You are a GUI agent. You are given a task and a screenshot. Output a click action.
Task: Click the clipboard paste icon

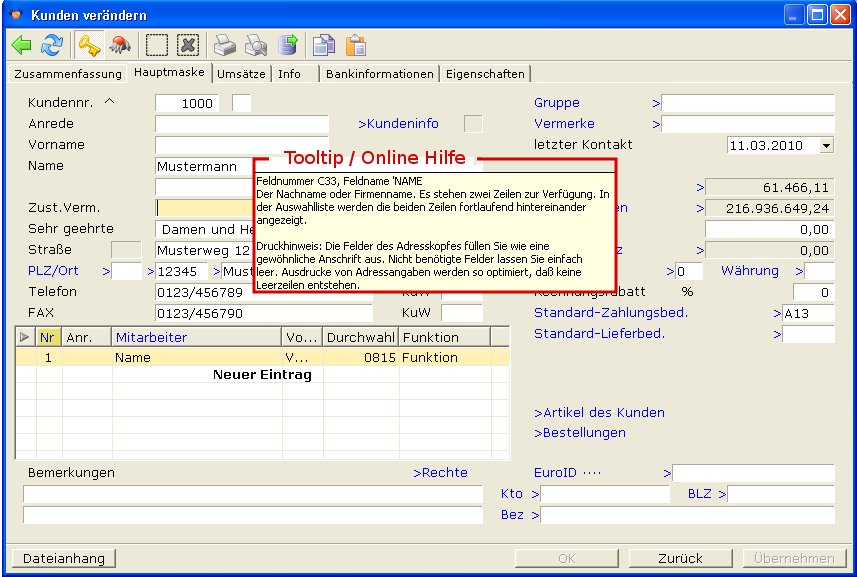pyautogui.click(x=355, y=45)
